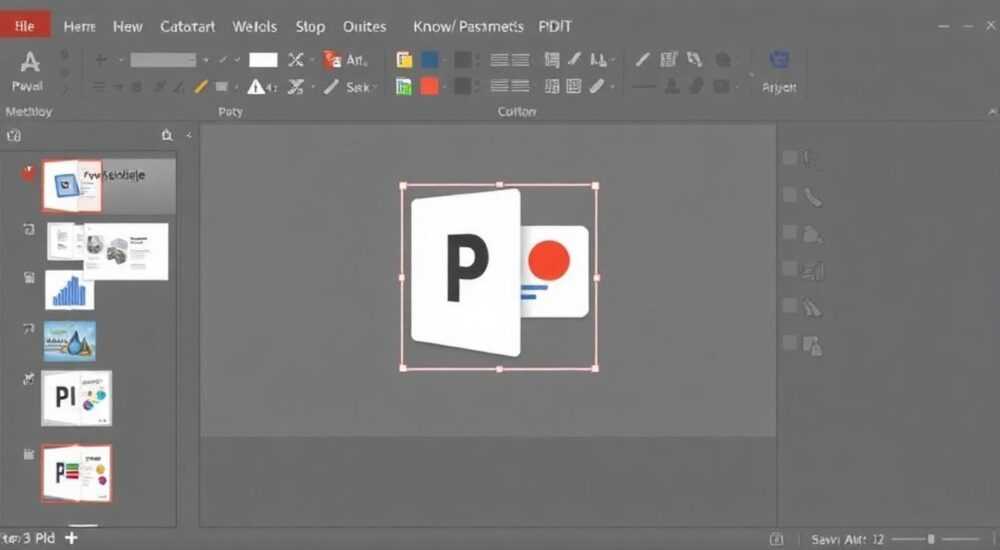The width and height of the screenshot is (1000, 550).
Task: Collapse the ribbon with the right-edge chevron
Action: click(992, 112)
